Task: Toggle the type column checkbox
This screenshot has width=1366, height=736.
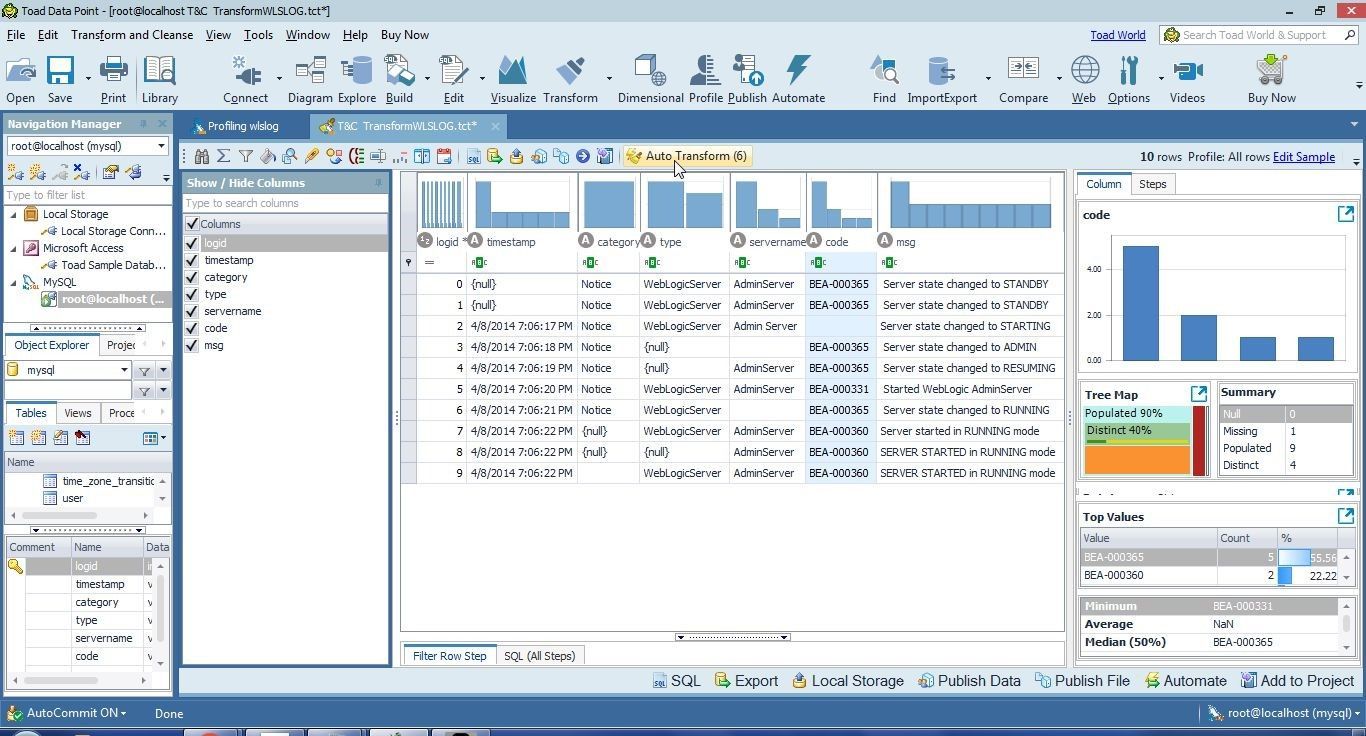Action: click(192, 294)
